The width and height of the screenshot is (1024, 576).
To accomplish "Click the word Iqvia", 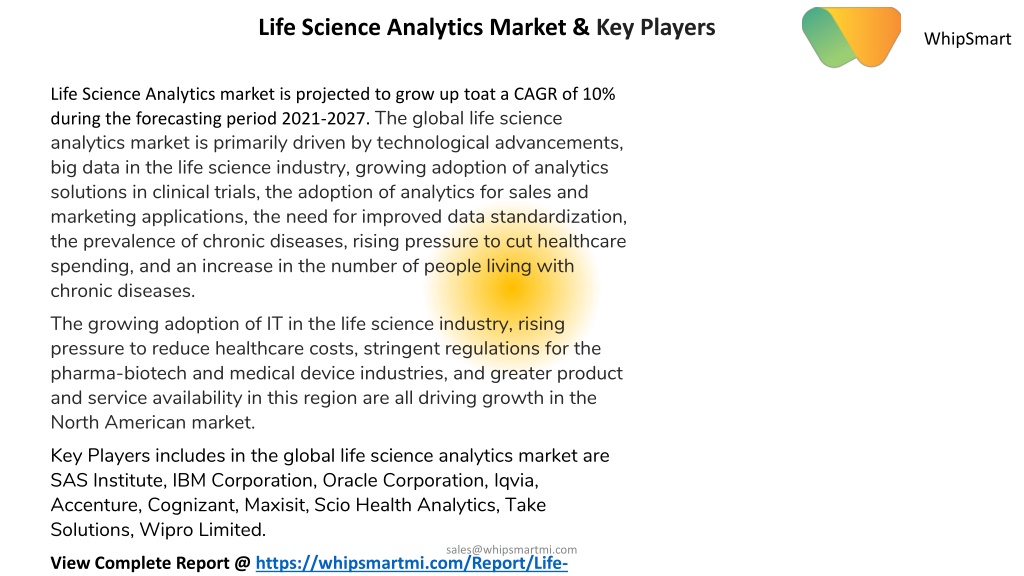I will point(514,480).
